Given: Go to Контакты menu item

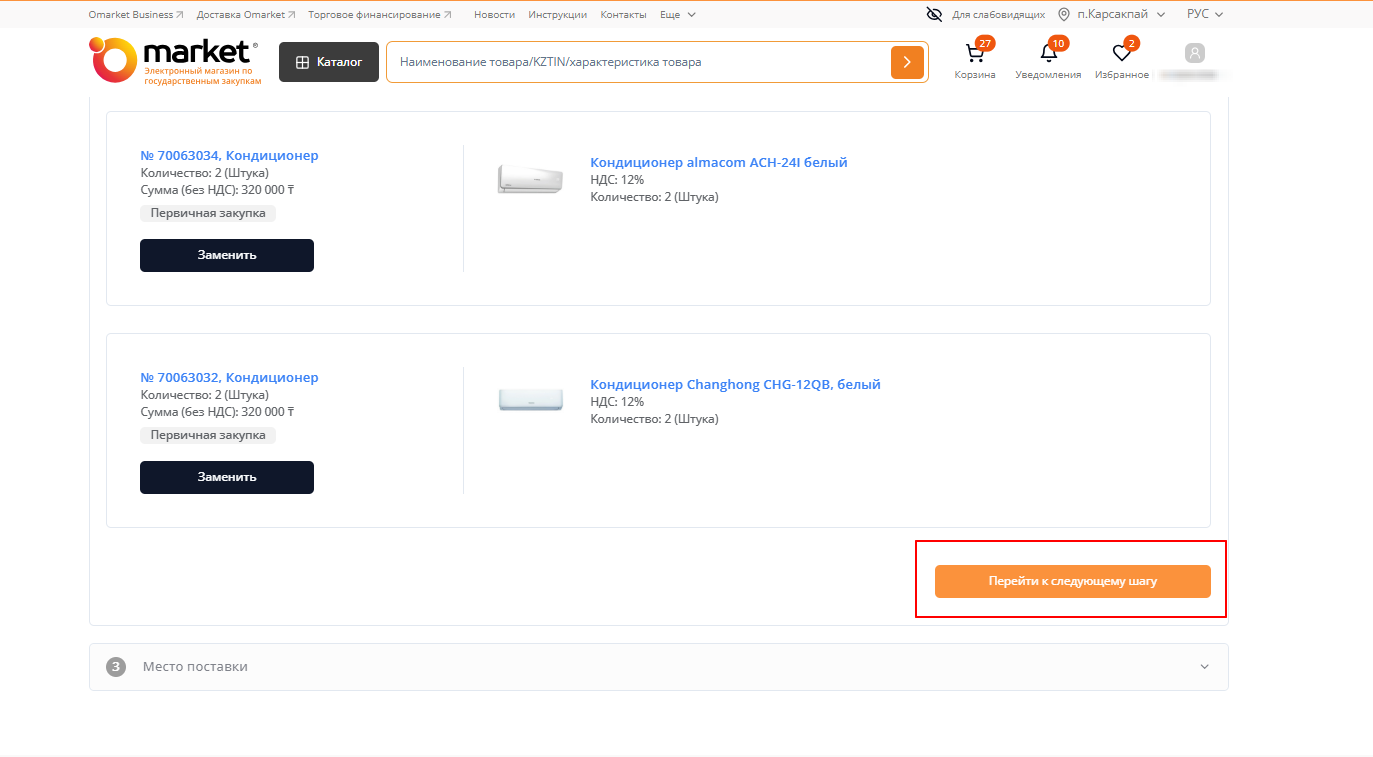Looking at the screenshot, I should (x=623, y=15).
